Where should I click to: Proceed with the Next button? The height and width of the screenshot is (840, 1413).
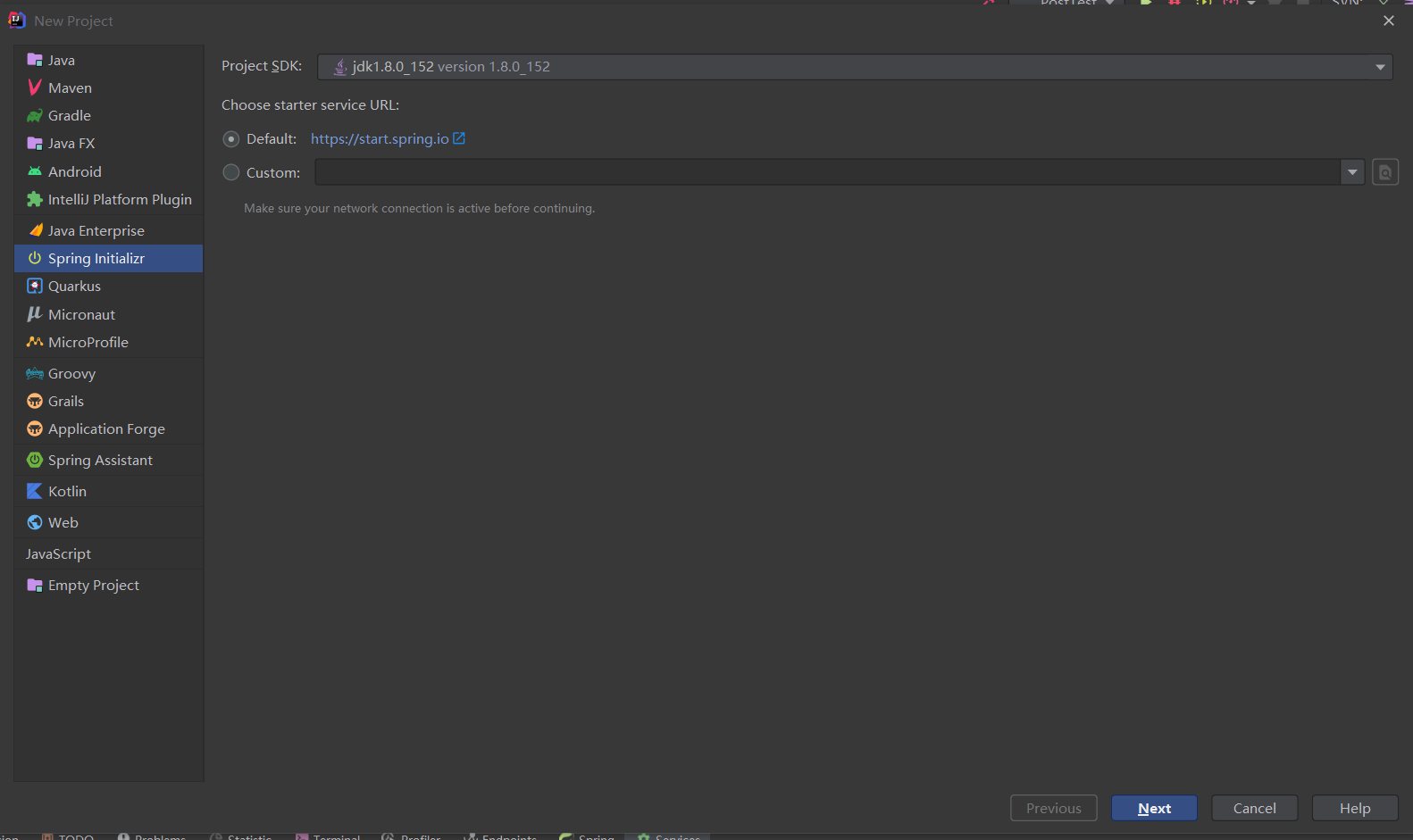click(1154, 808)
